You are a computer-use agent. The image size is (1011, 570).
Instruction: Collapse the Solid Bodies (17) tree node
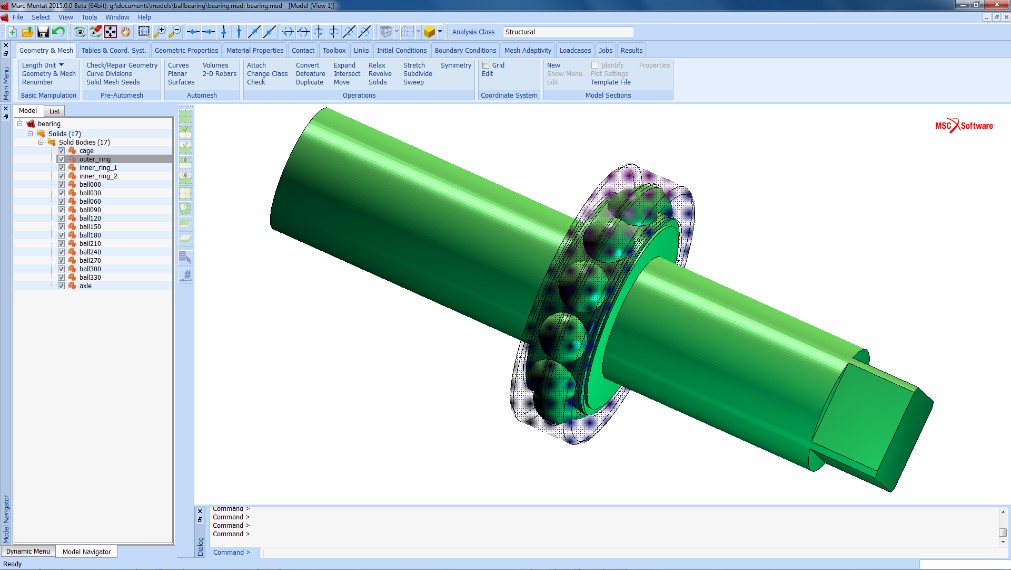tap(41, 142)
